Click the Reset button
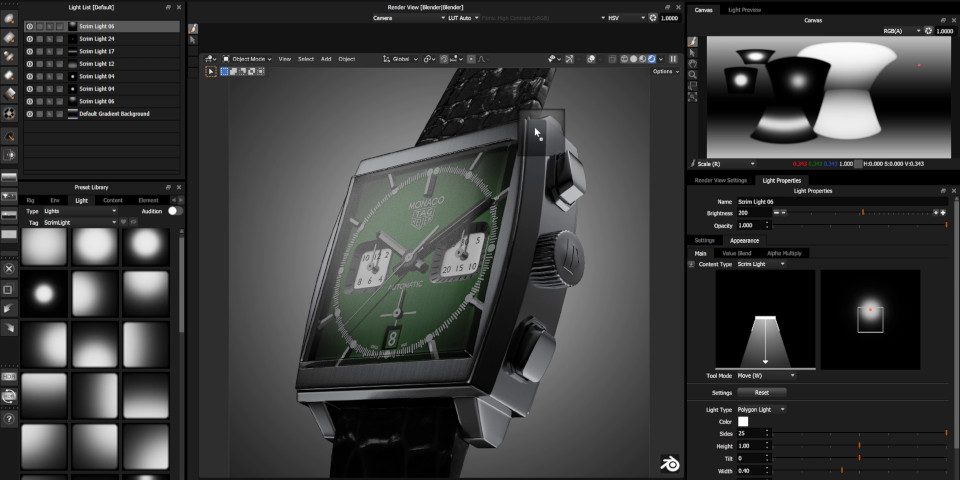 click(762, 392)
